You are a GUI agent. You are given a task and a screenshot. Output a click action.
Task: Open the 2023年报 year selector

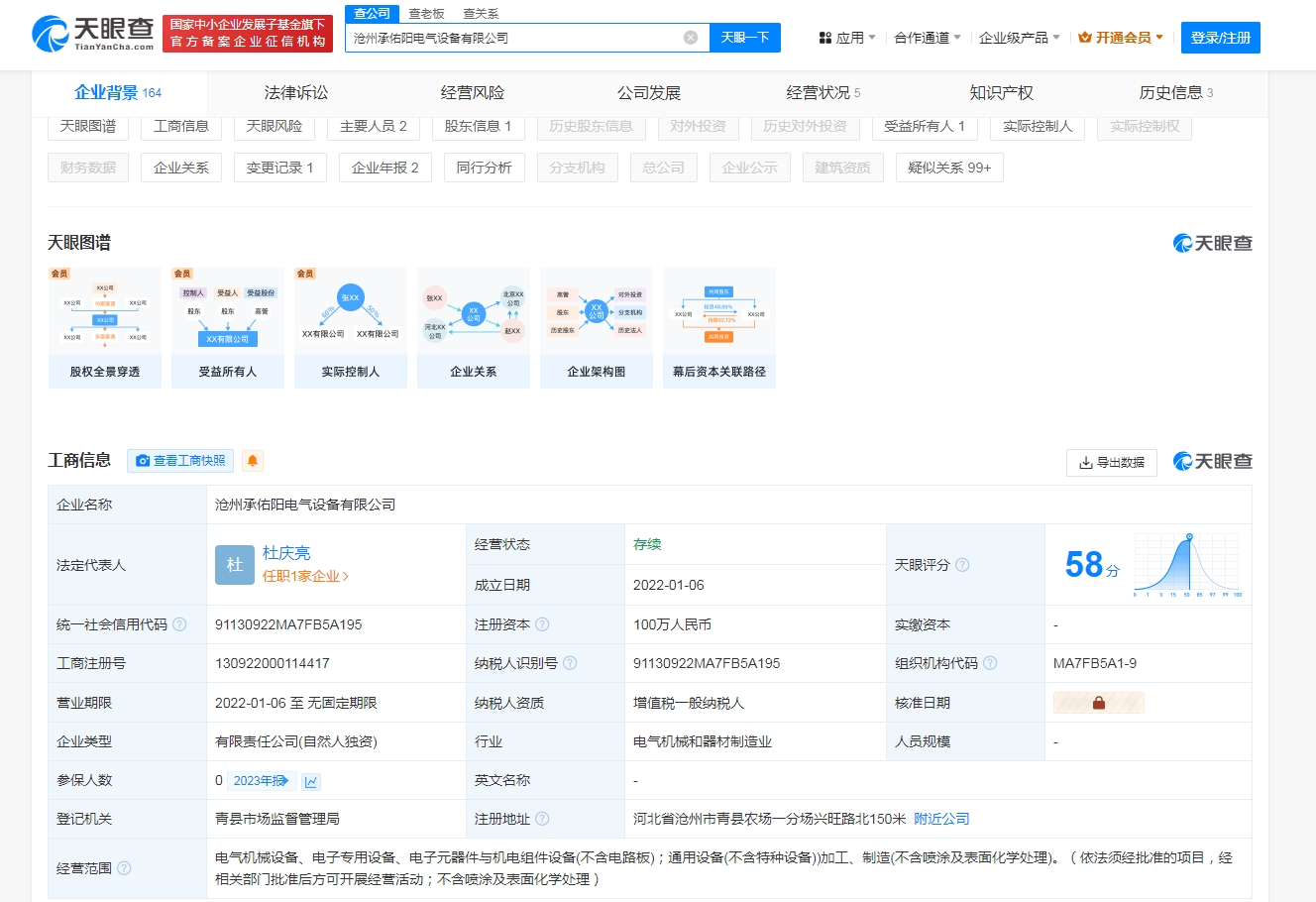pyautogui.click(x=262, y=781)
